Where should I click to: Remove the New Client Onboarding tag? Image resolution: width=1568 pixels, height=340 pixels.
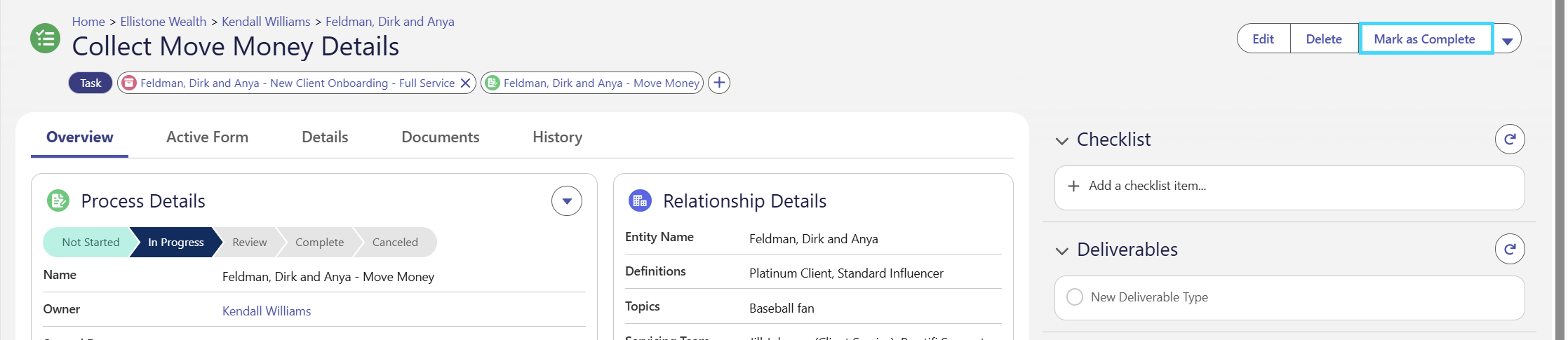[x=465, y=83]
